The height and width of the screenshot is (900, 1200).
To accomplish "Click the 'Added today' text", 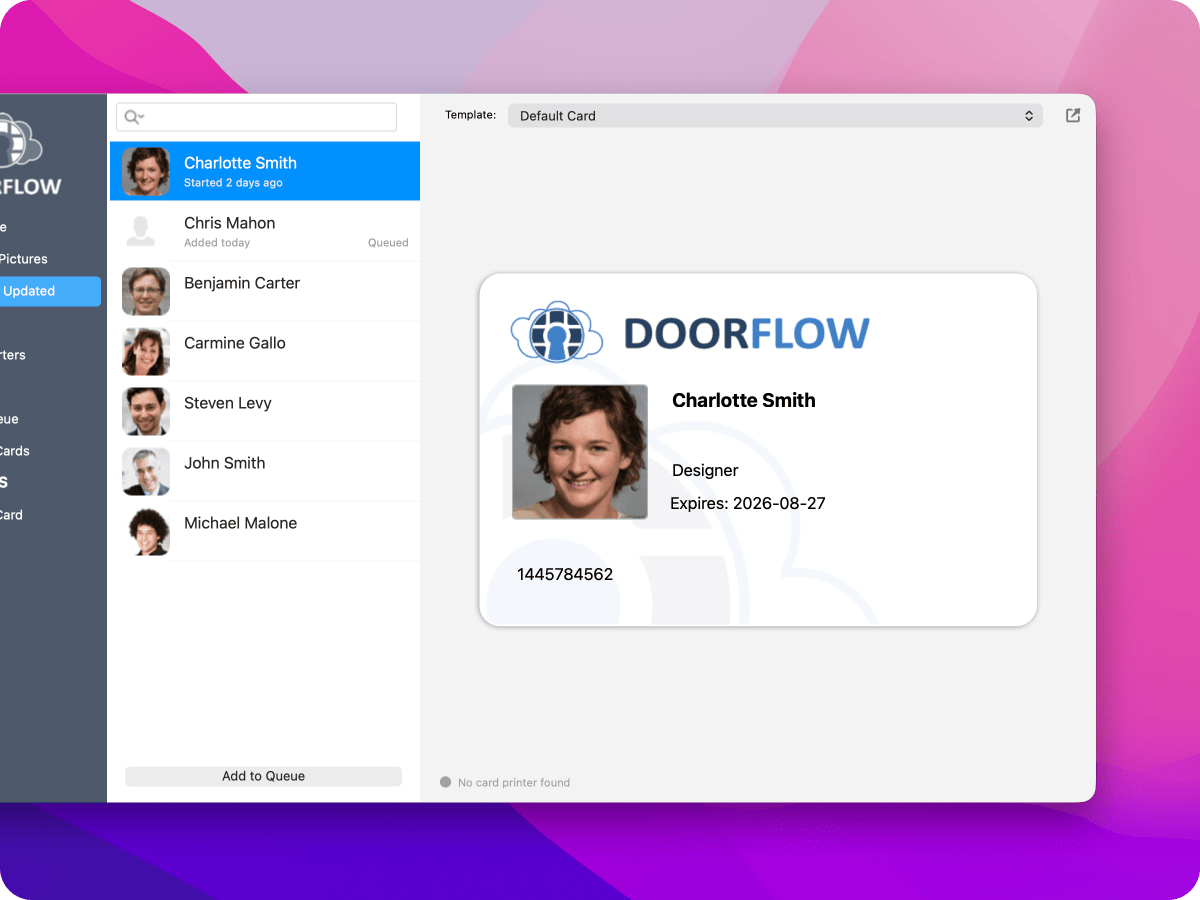I will click(x=217, y=243).
